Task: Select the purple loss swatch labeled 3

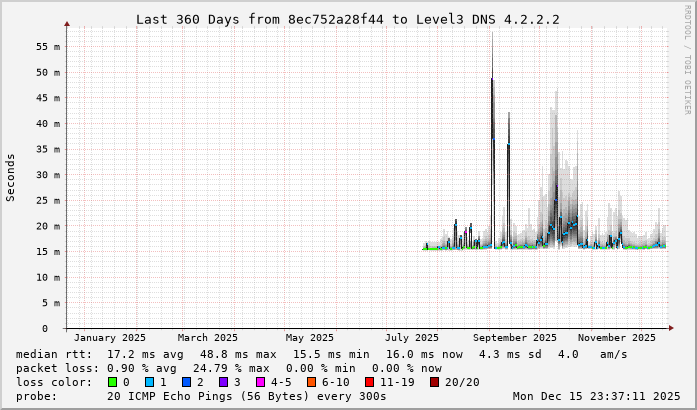Action: click(224, 382)
